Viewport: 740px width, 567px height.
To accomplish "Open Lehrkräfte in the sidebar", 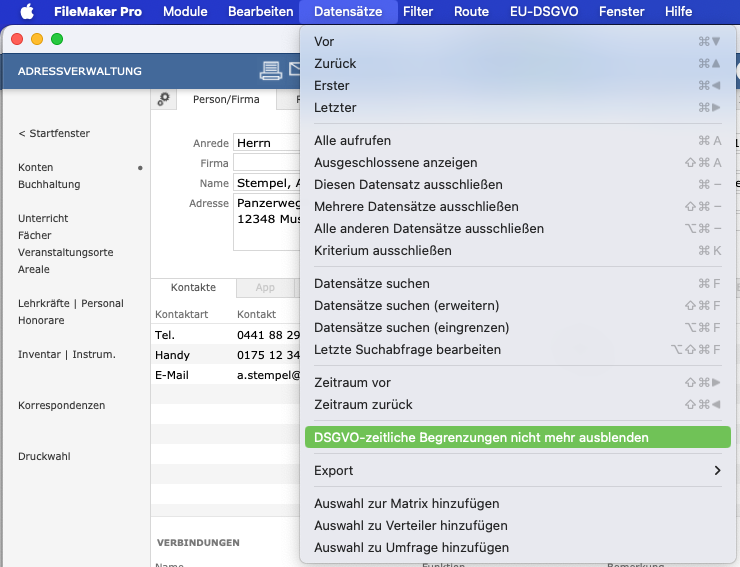I will [43, 304].
